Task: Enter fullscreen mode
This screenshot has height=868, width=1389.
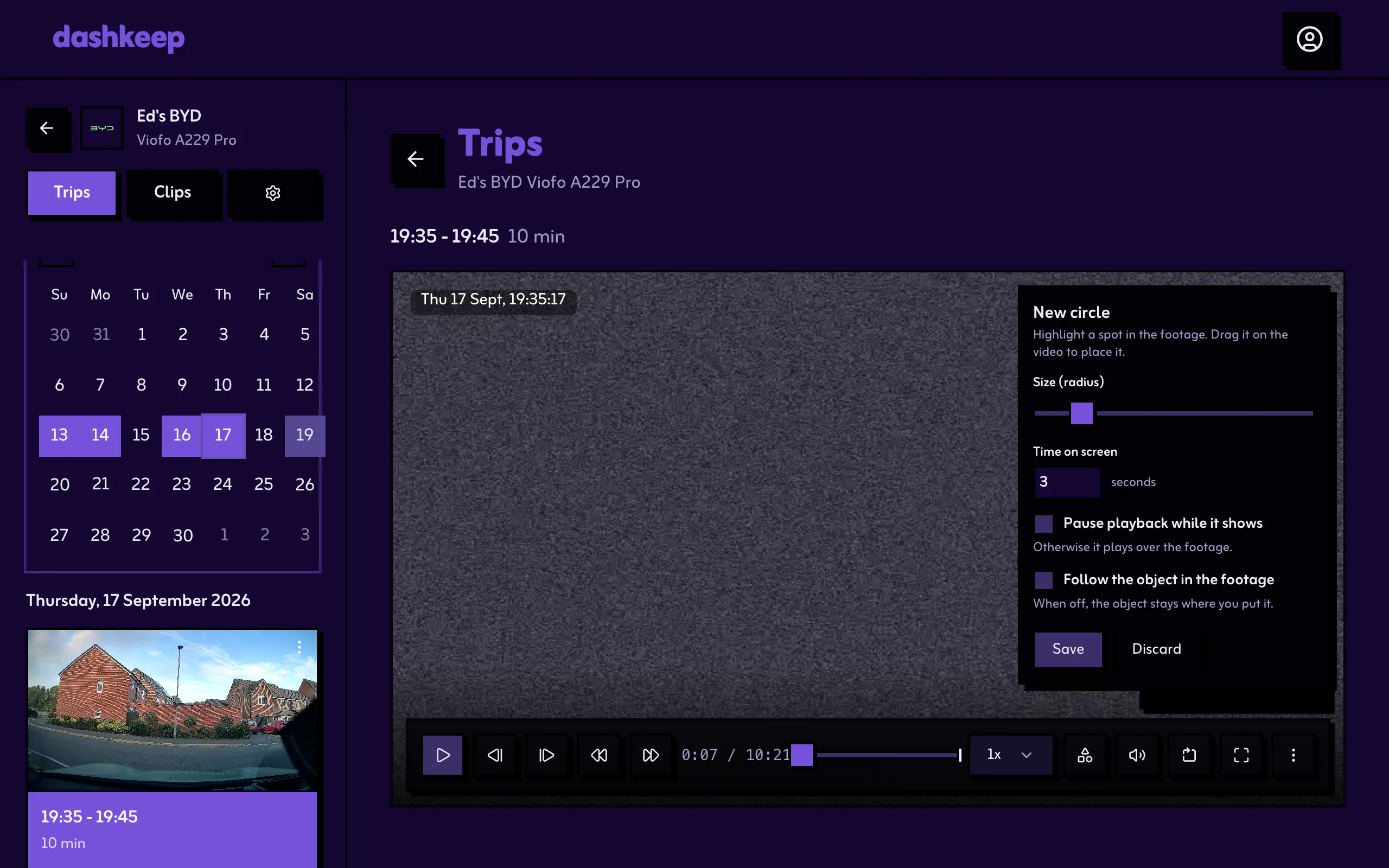Action: 1241,755
